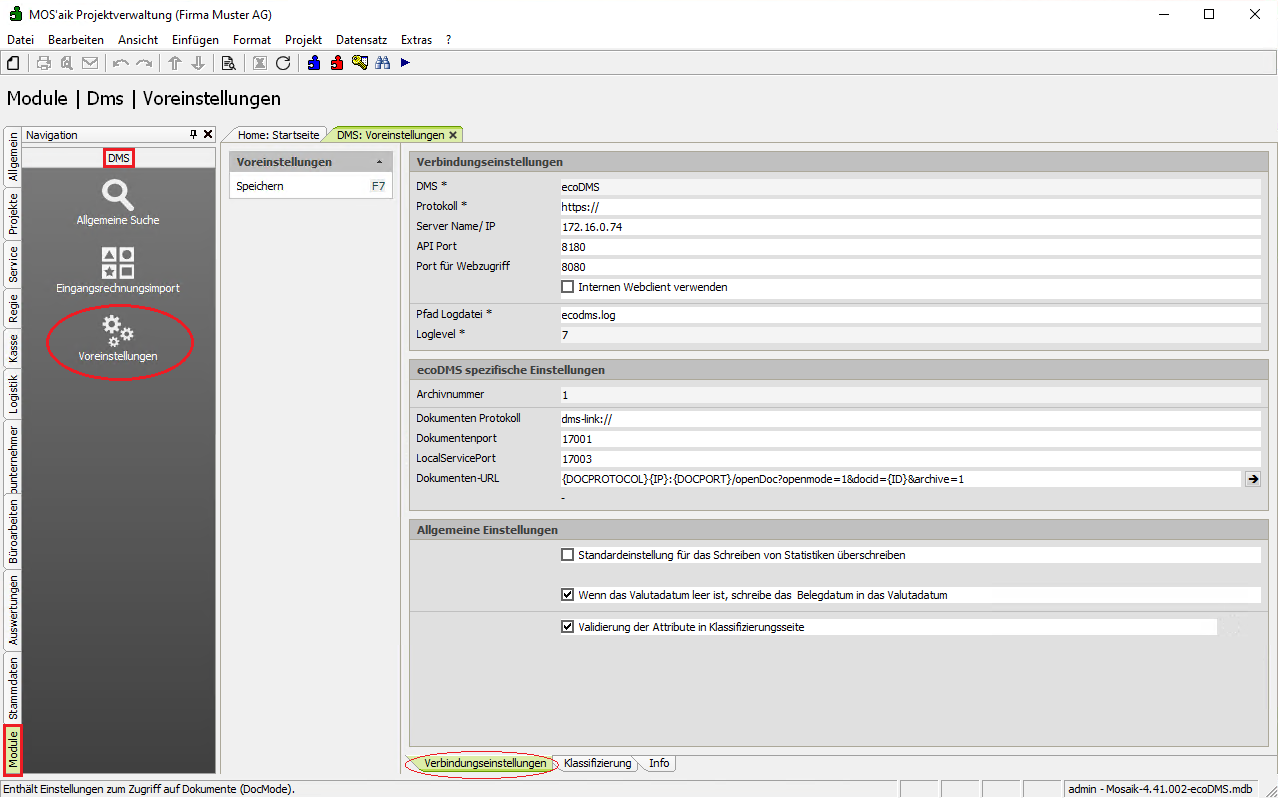Click the redo arrow icon
1278x798 pixels.
click(x=144, y=63)
